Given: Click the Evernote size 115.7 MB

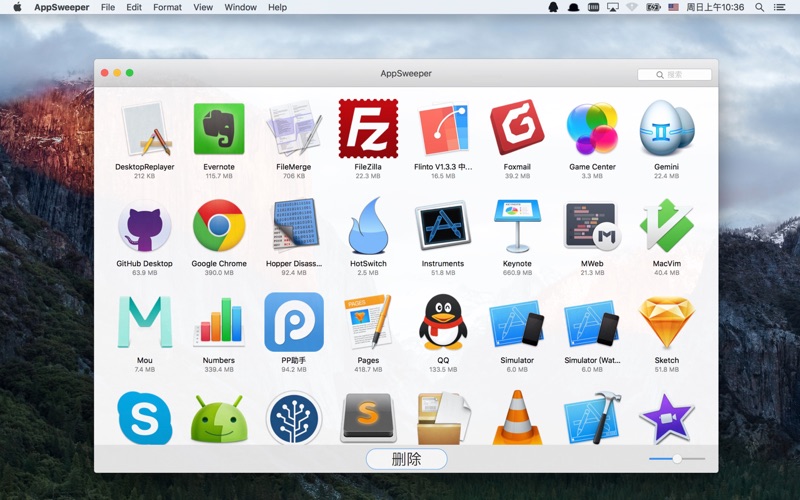Looking at the screenshot, I should coord(219,176).
